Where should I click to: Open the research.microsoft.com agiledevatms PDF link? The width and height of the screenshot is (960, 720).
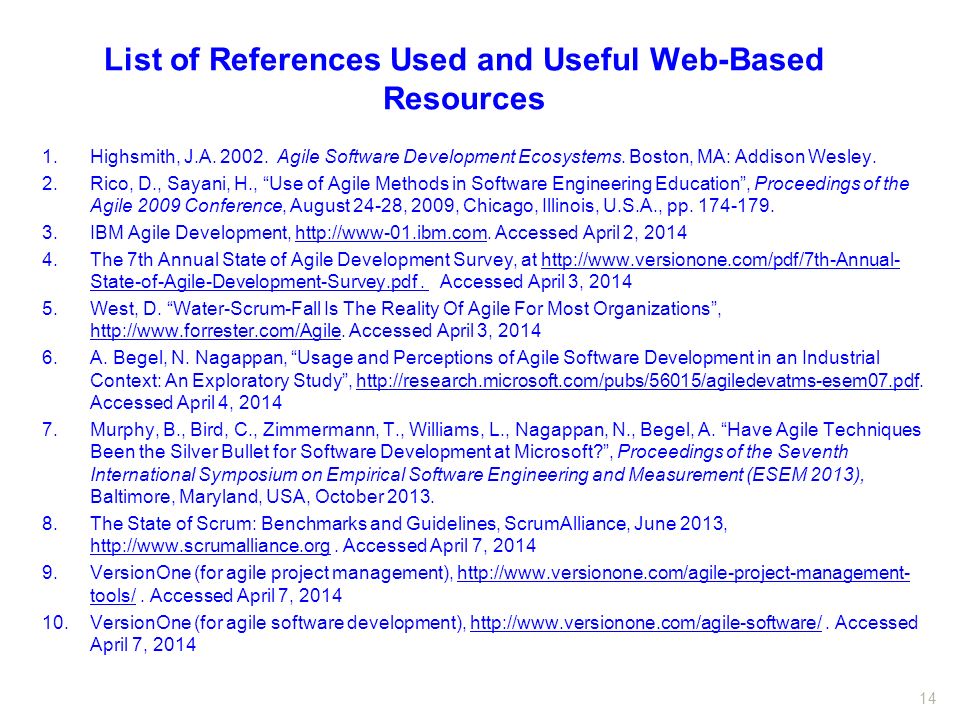click(x=637, y=380)
